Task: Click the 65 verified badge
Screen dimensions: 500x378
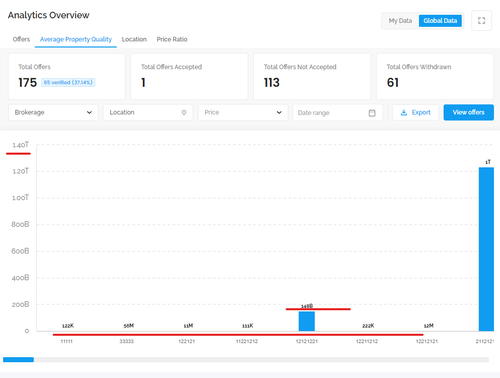Action: (68, 82)
